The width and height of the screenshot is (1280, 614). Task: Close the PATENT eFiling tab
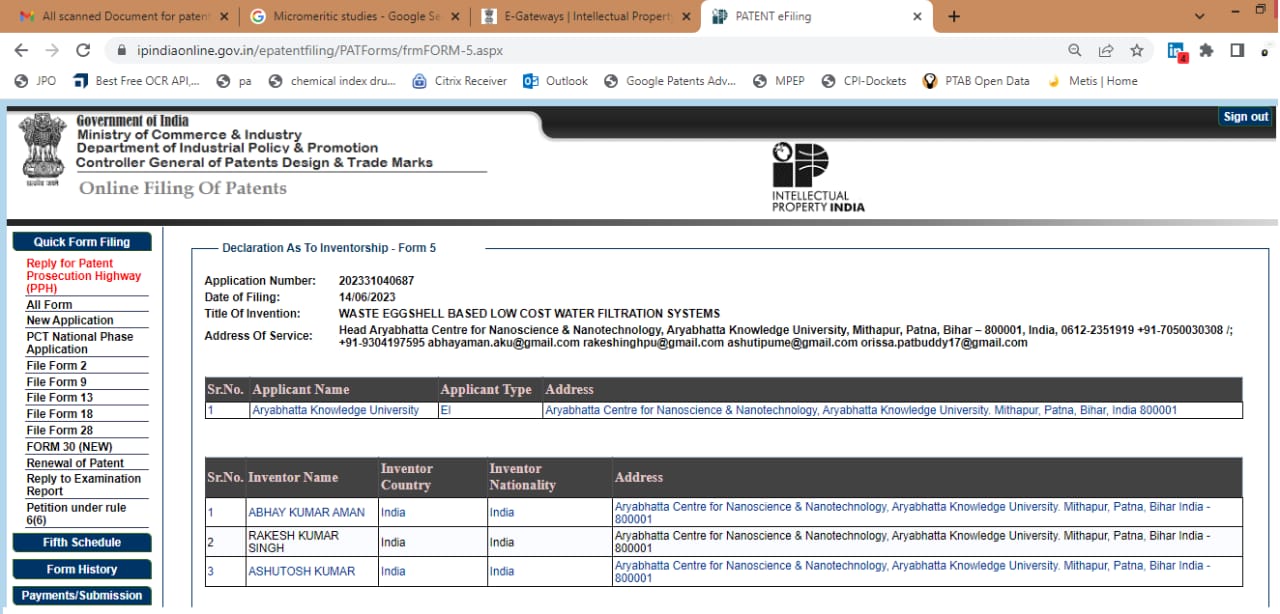tap(918, 16)
